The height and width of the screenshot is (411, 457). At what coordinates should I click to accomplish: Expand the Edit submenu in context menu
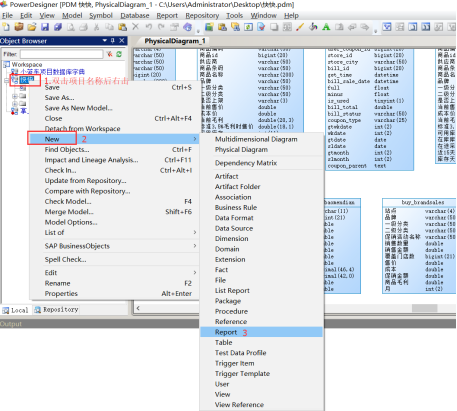click(x=195, y=273)
